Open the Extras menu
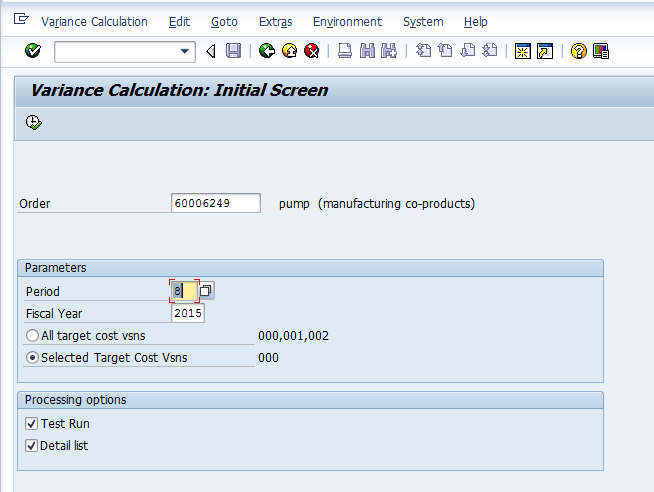Screen dimensions: 654x492 tap(275, 21)
